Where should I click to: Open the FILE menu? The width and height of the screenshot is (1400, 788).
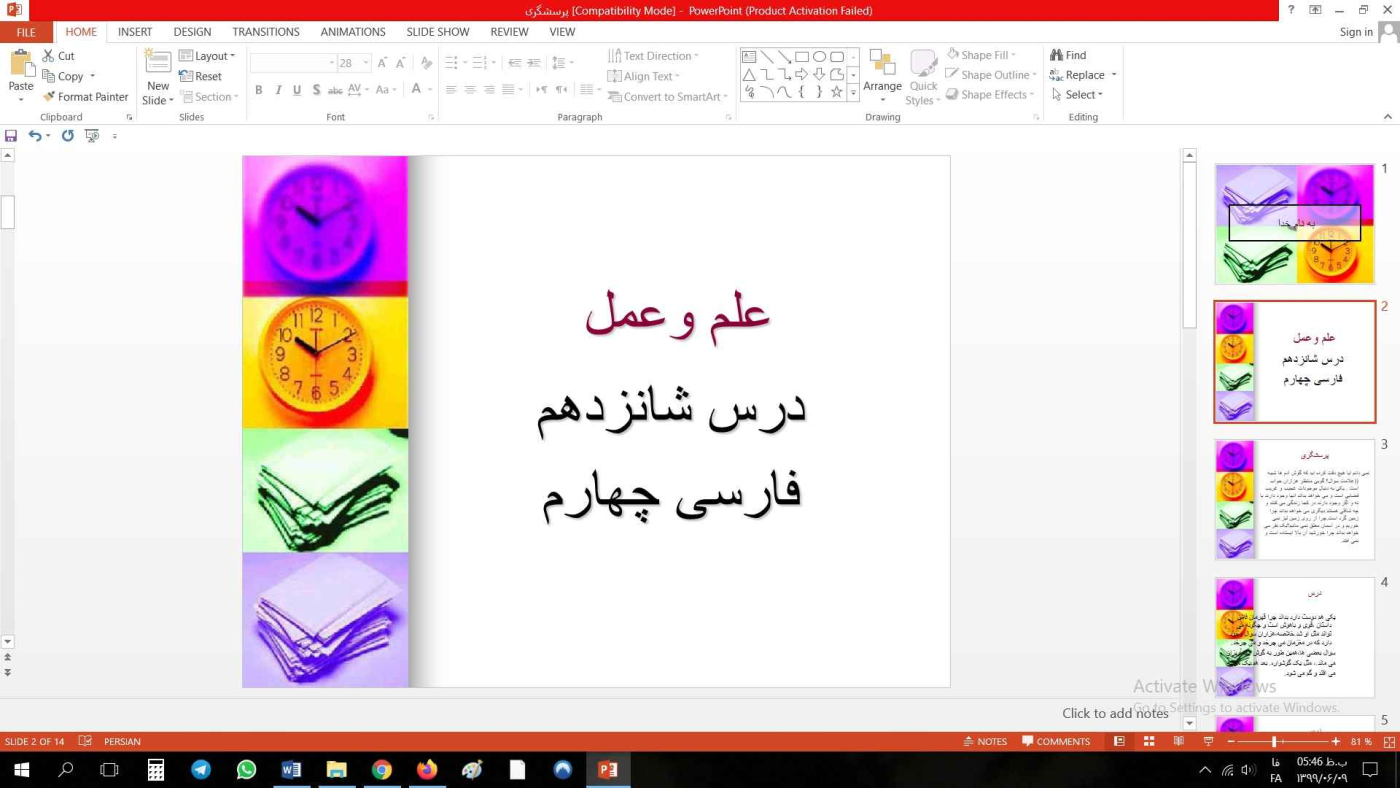[x=26, y=32]
